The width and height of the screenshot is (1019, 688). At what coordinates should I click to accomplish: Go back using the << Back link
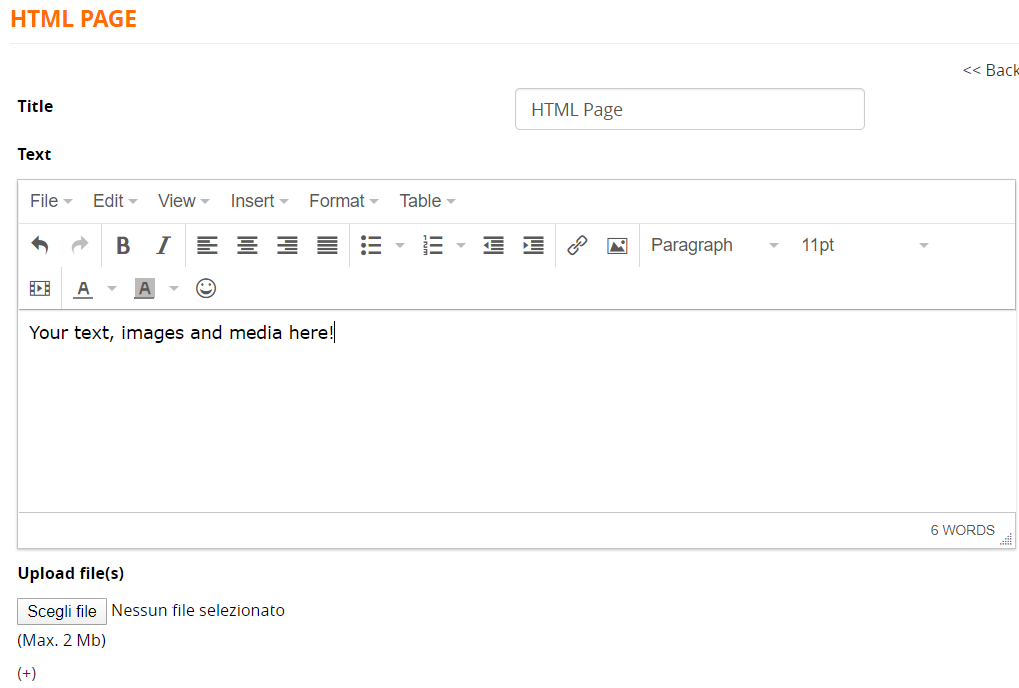tap(990, 70)
